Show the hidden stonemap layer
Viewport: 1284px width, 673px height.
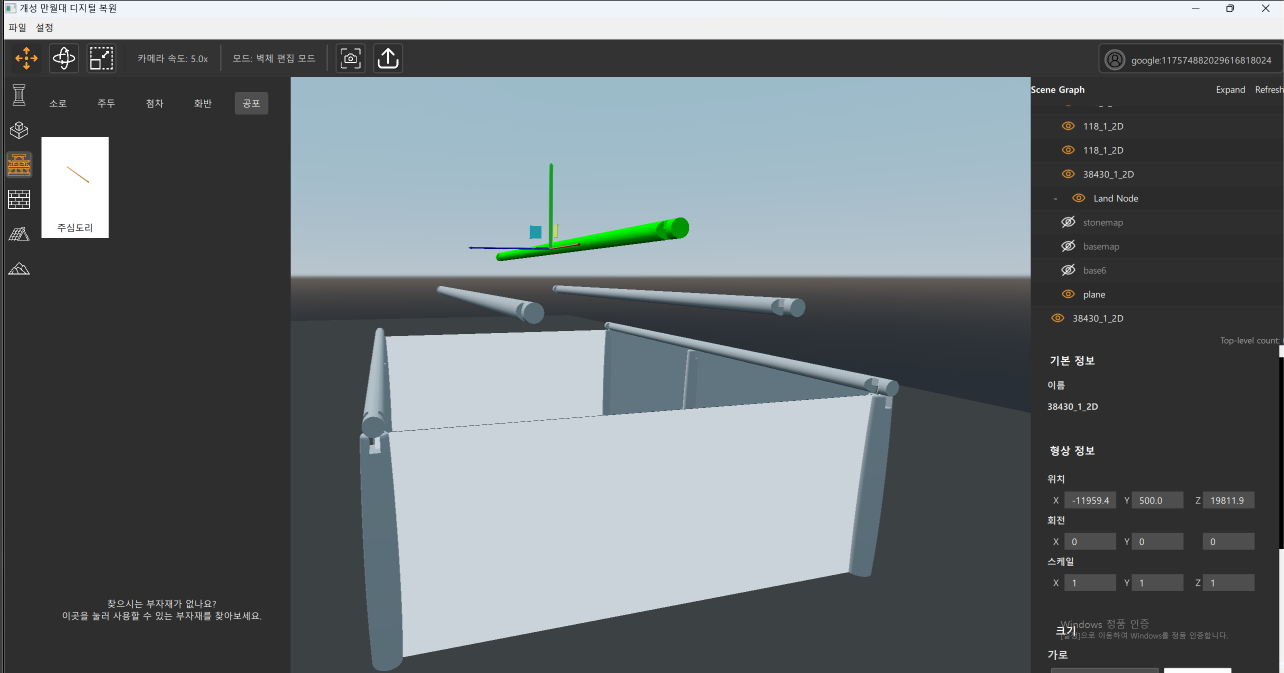(x=1068, y=222)
